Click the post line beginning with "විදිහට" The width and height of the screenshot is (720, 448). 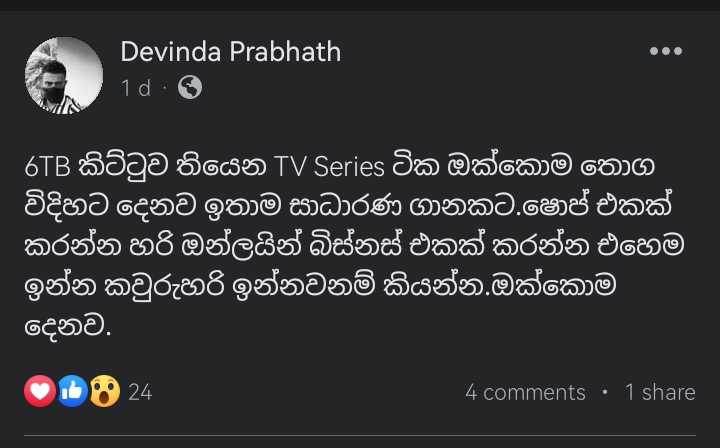tap(348, 206)
